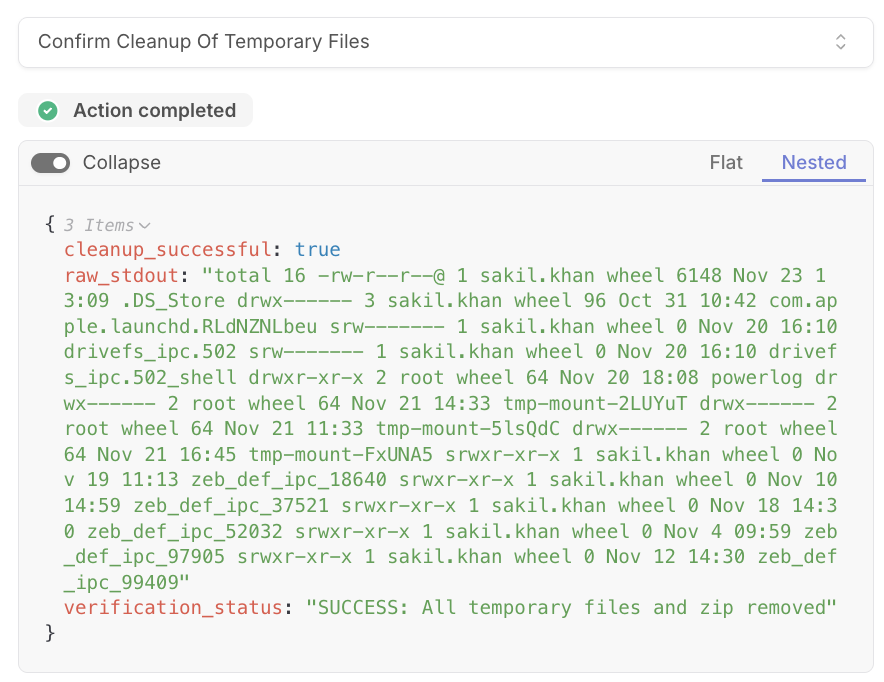Select the cleanup_successful key

click(x=167, y=249)
